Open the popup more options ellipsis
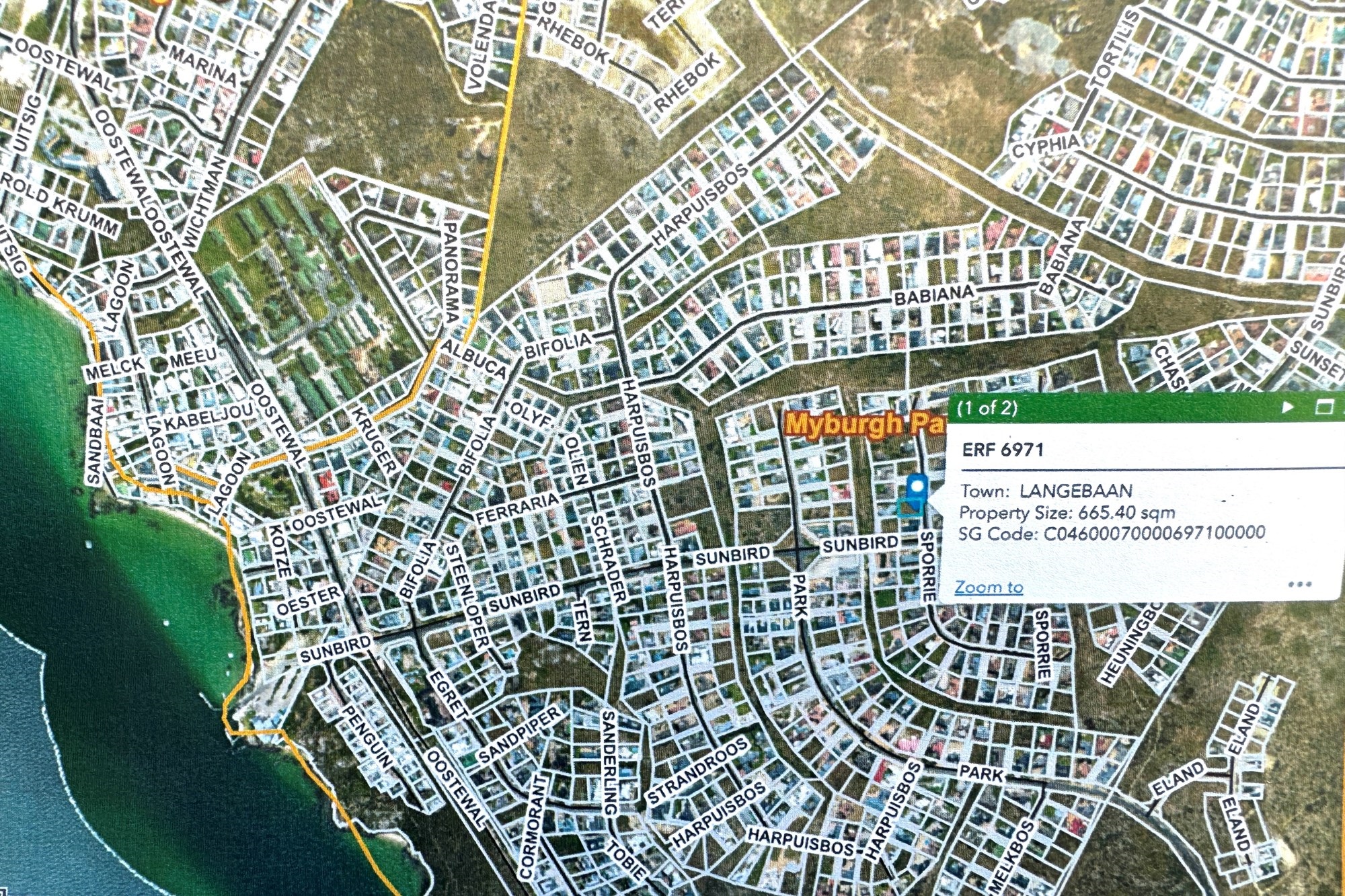Image resolution: width=1345 pixels, height=896 pixels. (1299, 584)
